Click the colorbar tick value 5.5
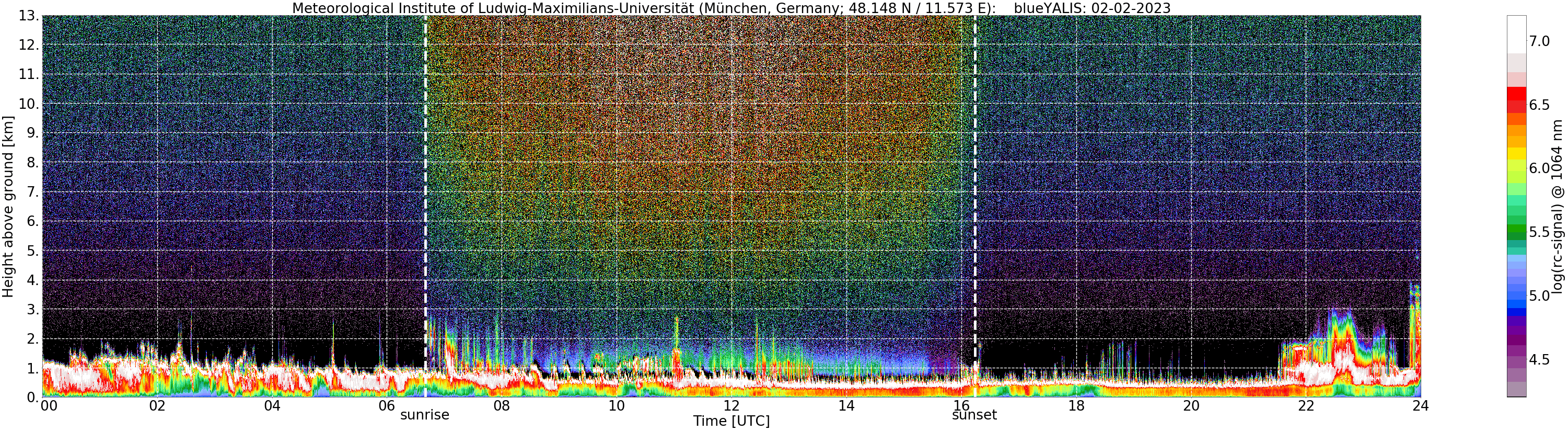1568x431 pixels. (1540, 232)
